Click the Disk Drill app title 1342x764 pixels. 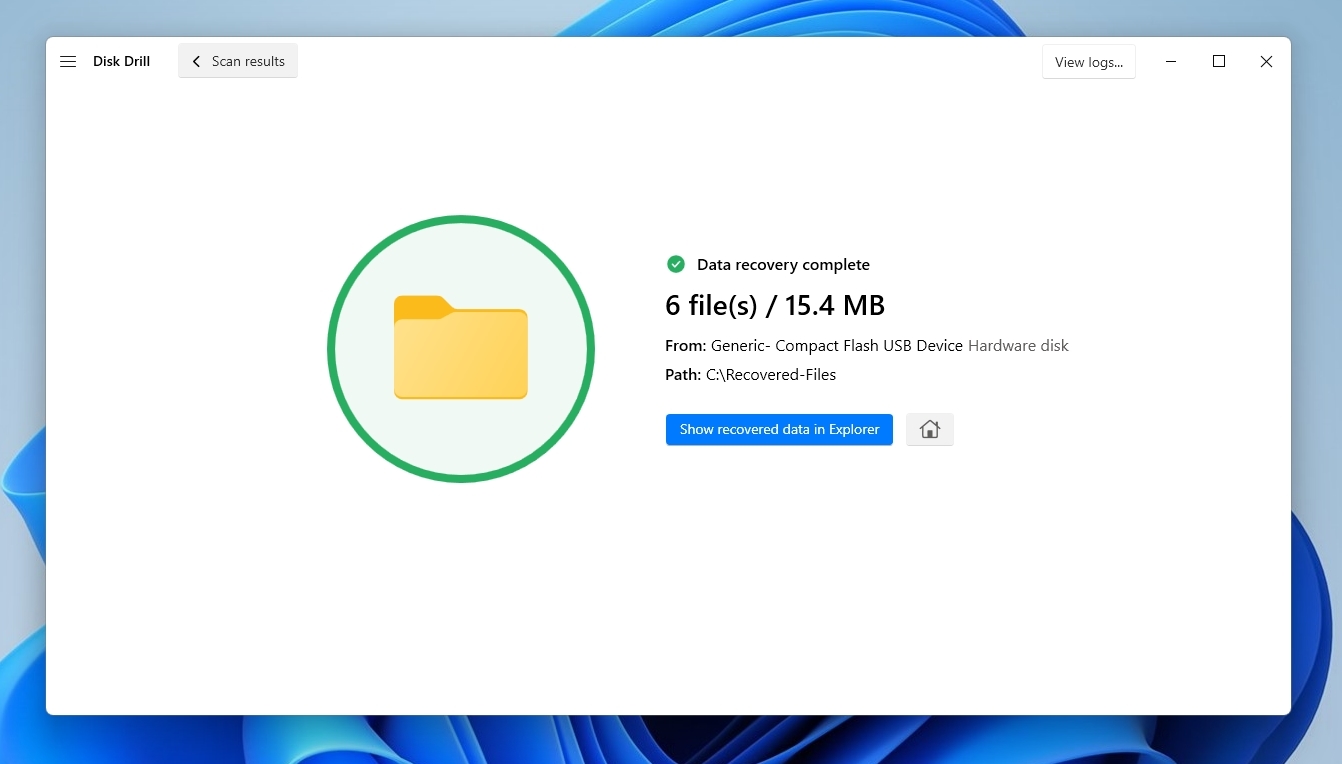(x=121, y=61)
